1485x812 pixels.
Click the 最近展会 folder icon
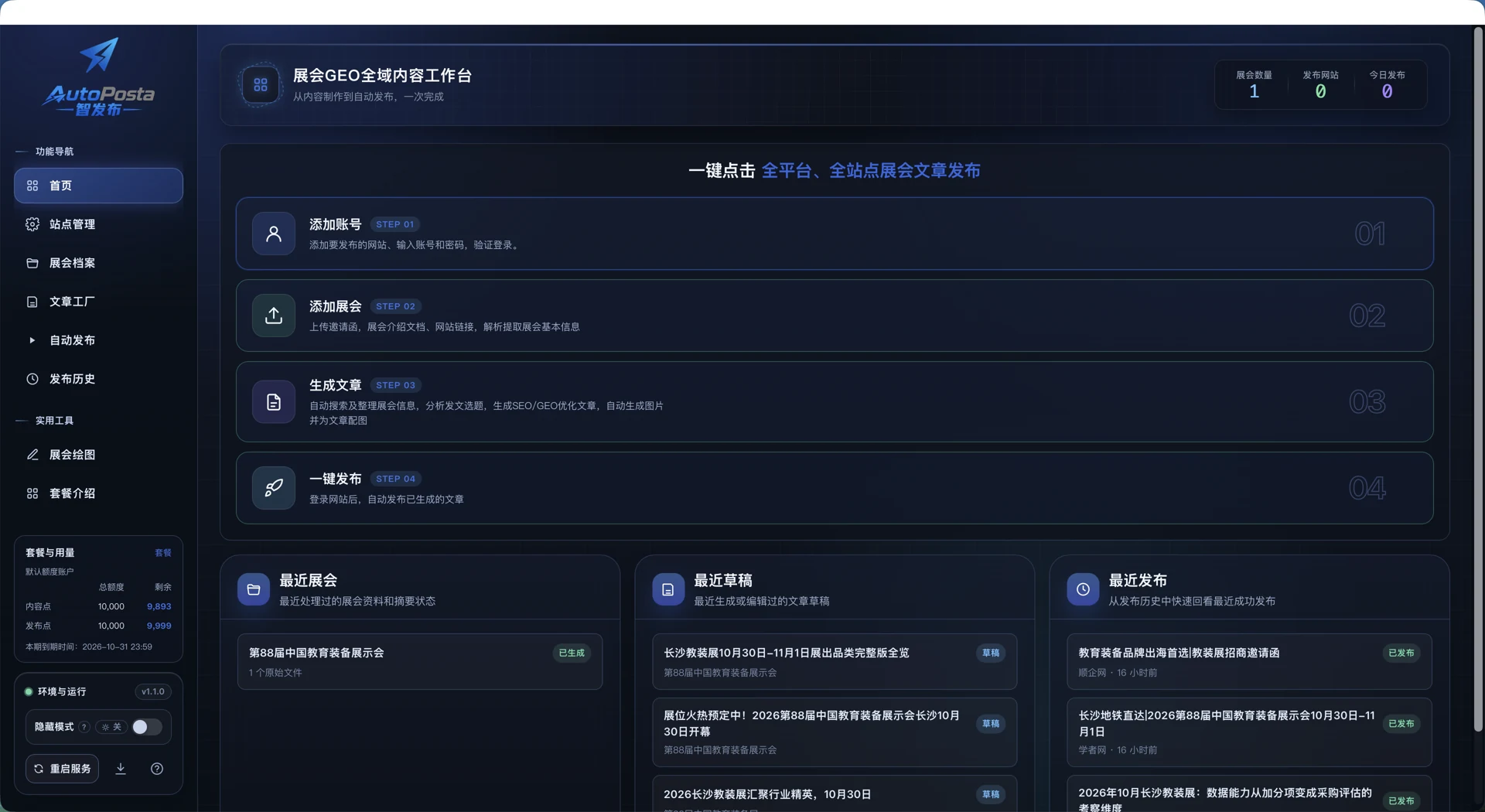254,590
